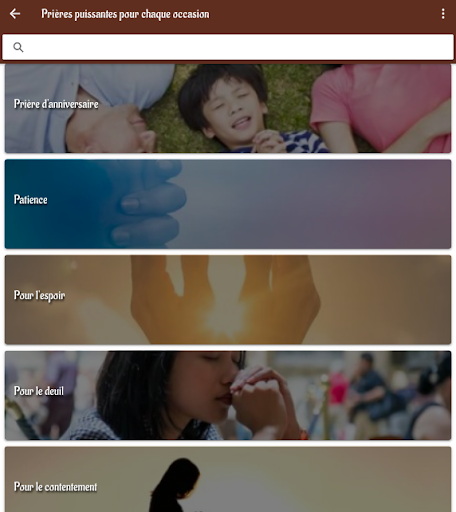This screenshot has height=512, width=456.
Task: Click the magnifying glass search icon
Action: point(18,47)
